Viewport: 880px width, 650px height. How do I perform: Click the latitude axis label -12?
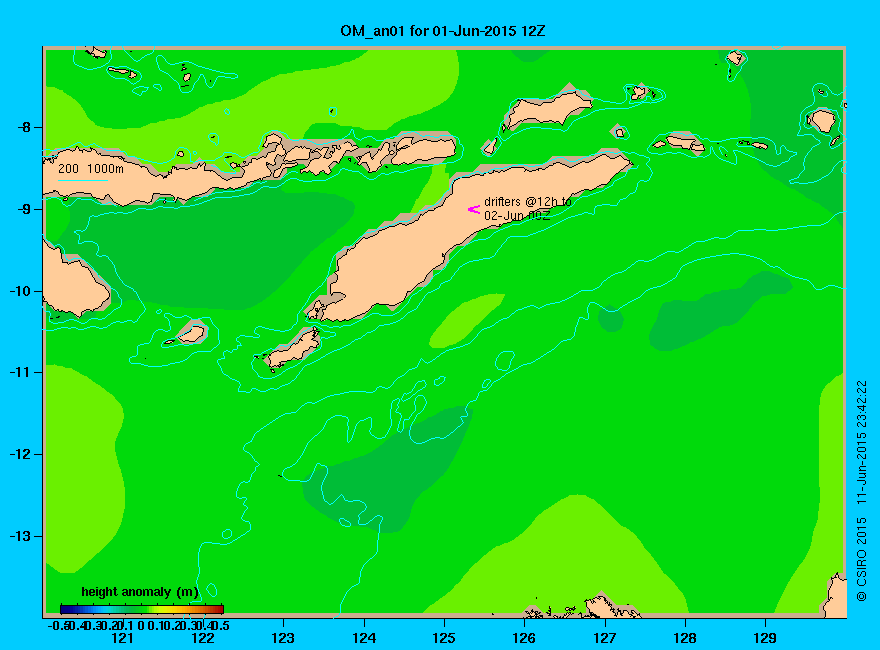(x=20, y=455)
